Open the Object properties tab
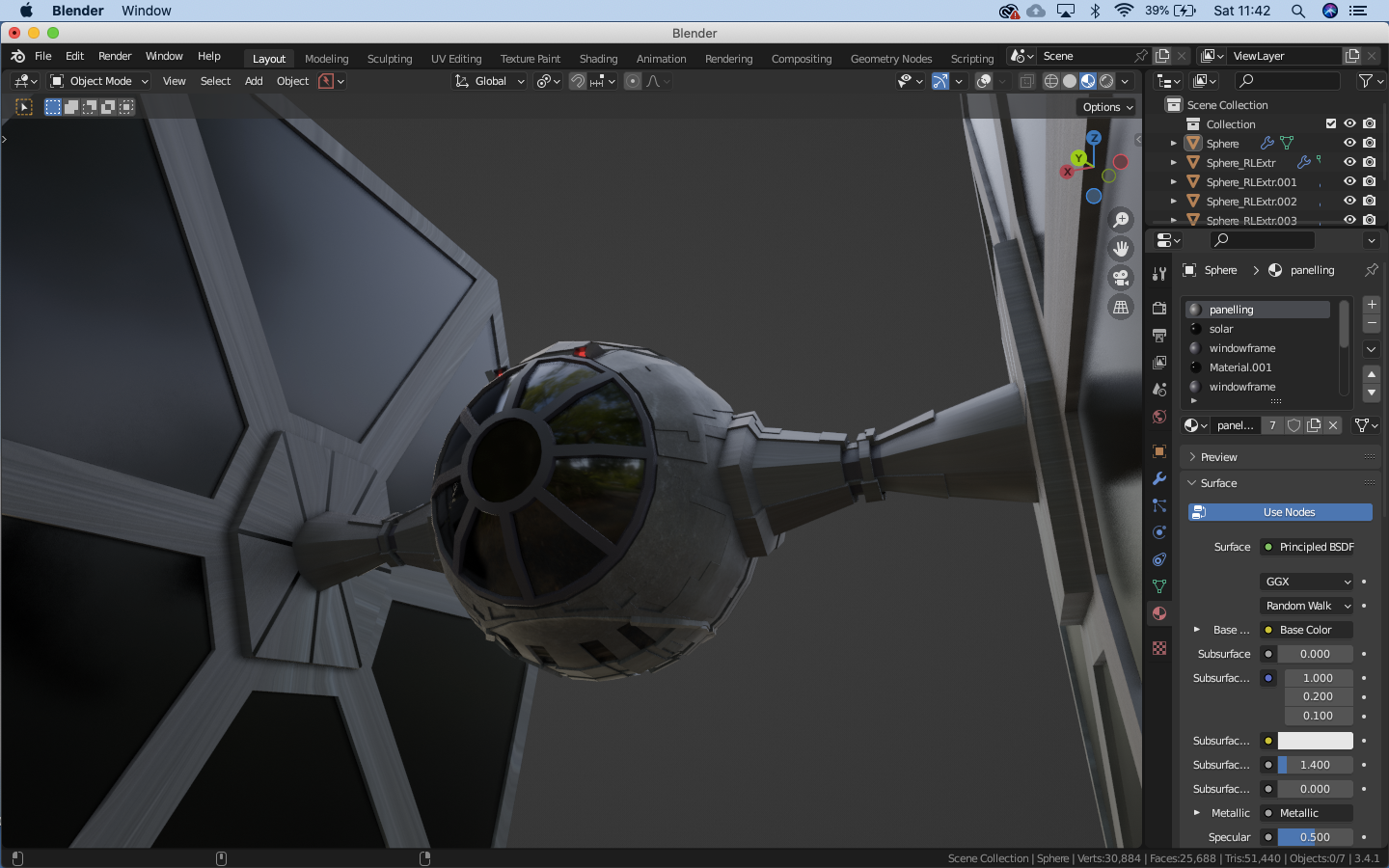Viewport: 1389px width, 868px height. (1159, 451)
